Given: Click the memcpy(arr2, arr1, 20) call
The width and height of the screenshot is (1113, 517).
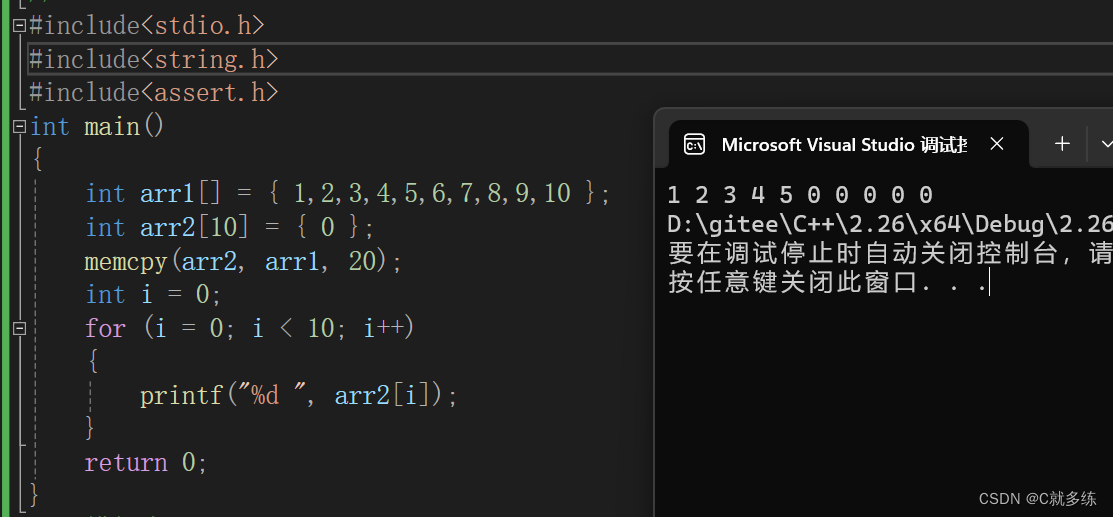Looking at the screenshot, I should point(243,261).
